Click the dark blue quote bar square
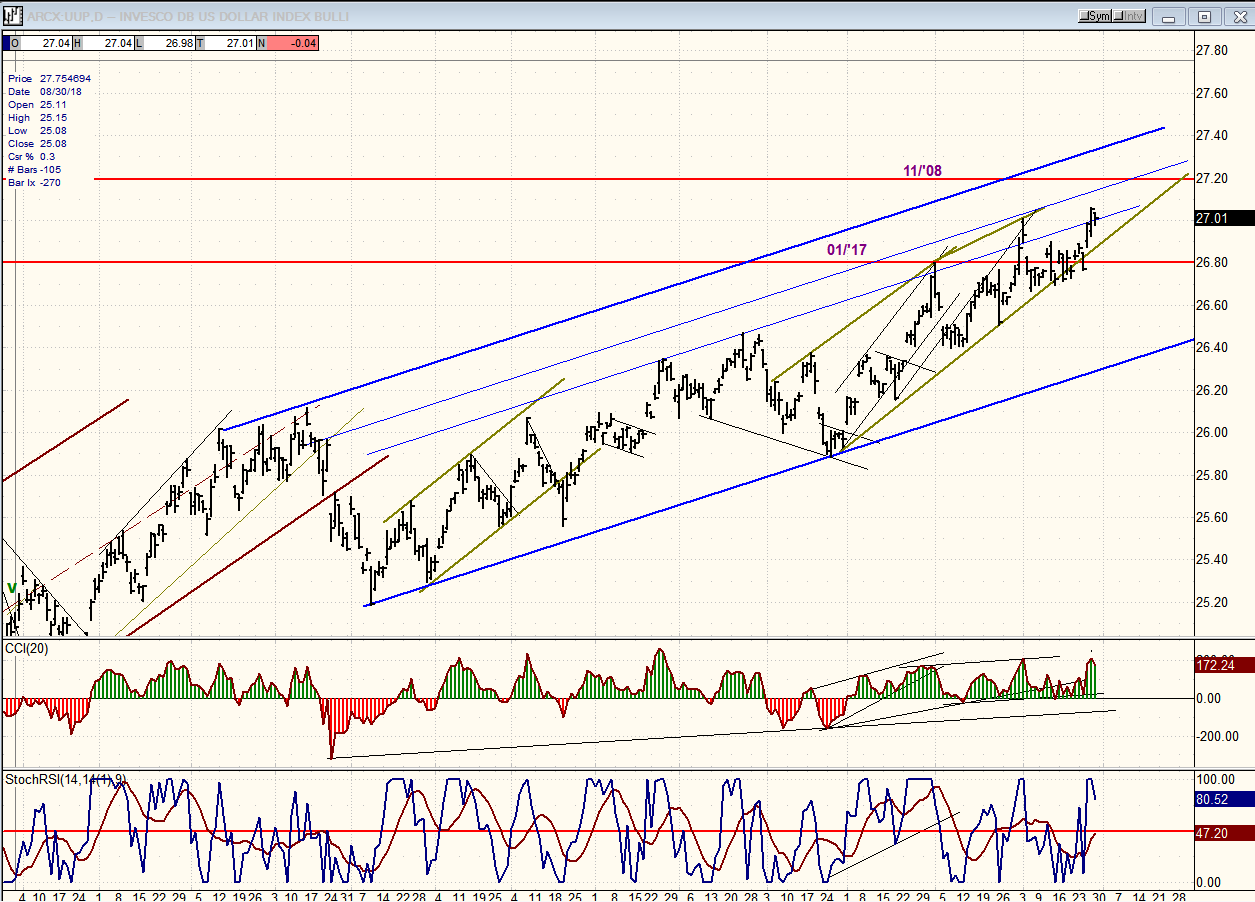Image resolution: width=1255 pixels, height=902 pixels. [7, 43]
